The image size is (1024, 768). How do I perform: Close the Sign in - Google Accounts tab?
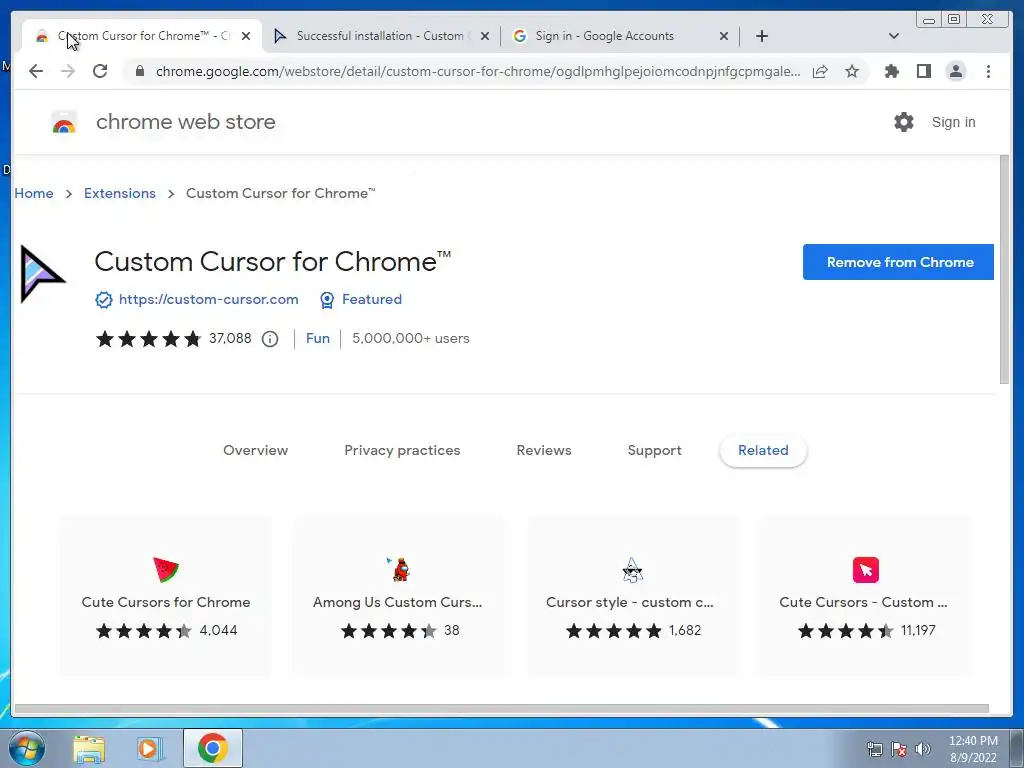[724, 37]
